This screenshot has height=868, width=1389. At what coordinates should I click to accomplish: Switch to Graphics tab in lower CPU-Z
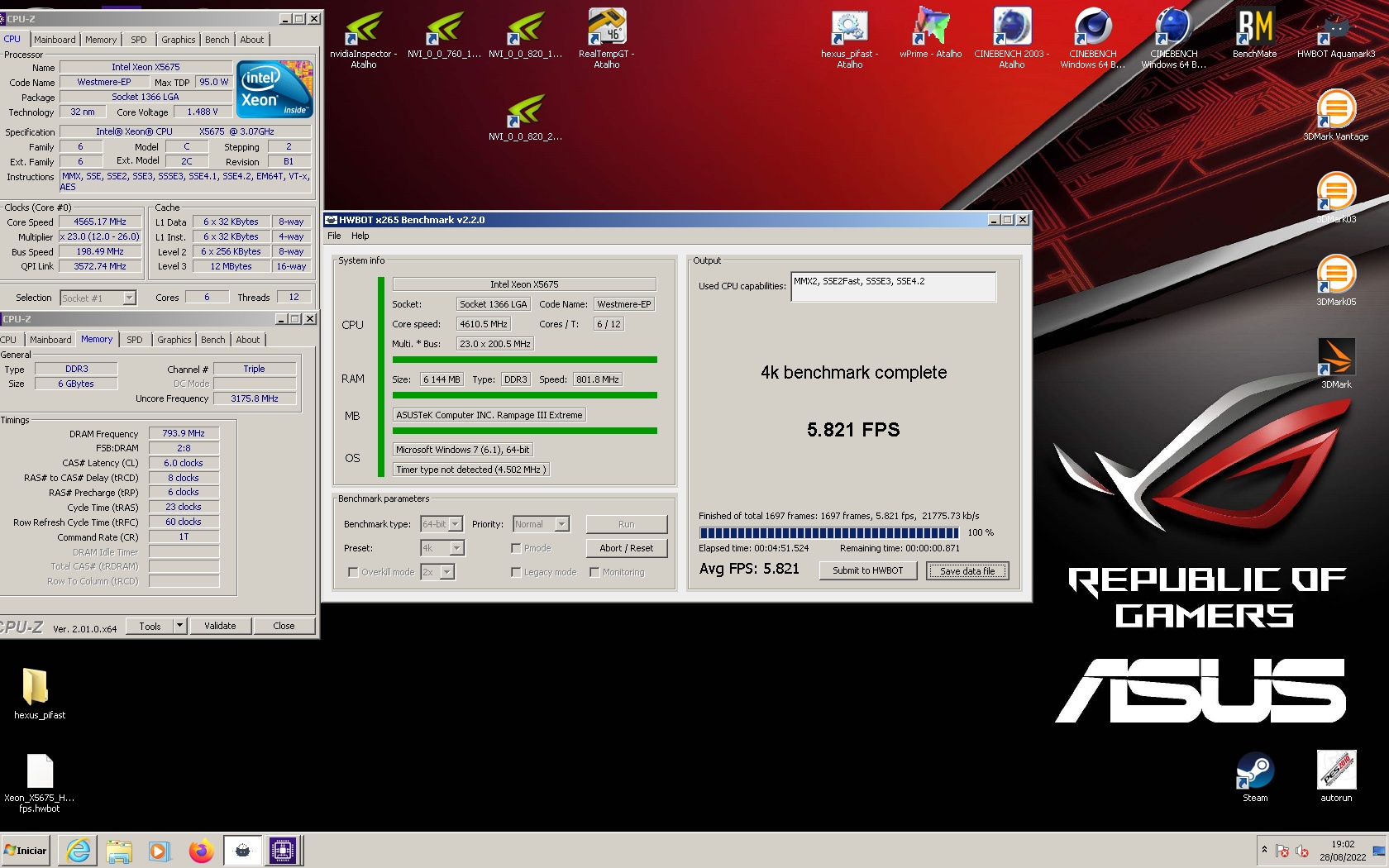174,340
